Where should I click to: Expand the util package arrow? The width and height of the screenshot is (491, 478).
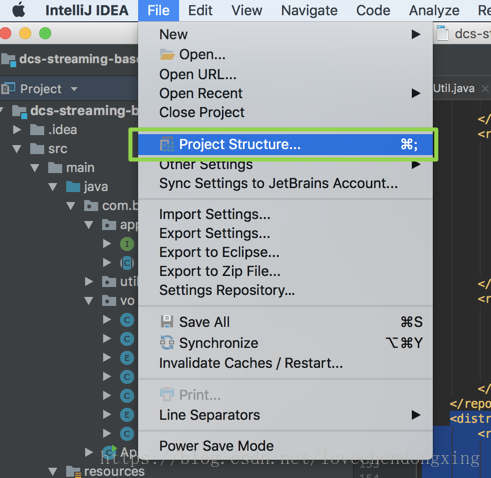[x=89, y=282]
